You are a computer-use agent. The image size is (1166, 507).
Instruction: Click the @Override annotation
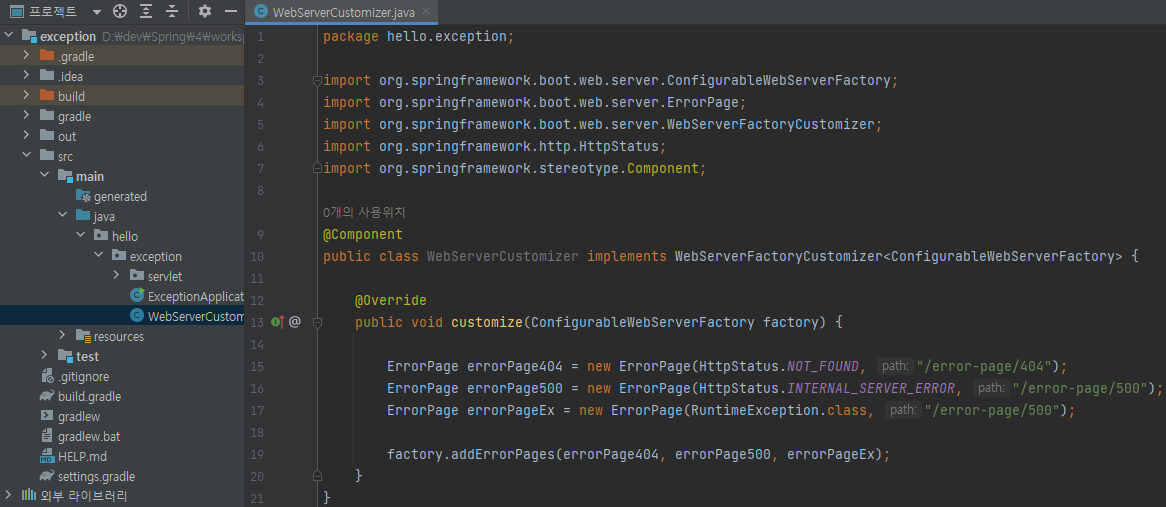click(390, 300)
